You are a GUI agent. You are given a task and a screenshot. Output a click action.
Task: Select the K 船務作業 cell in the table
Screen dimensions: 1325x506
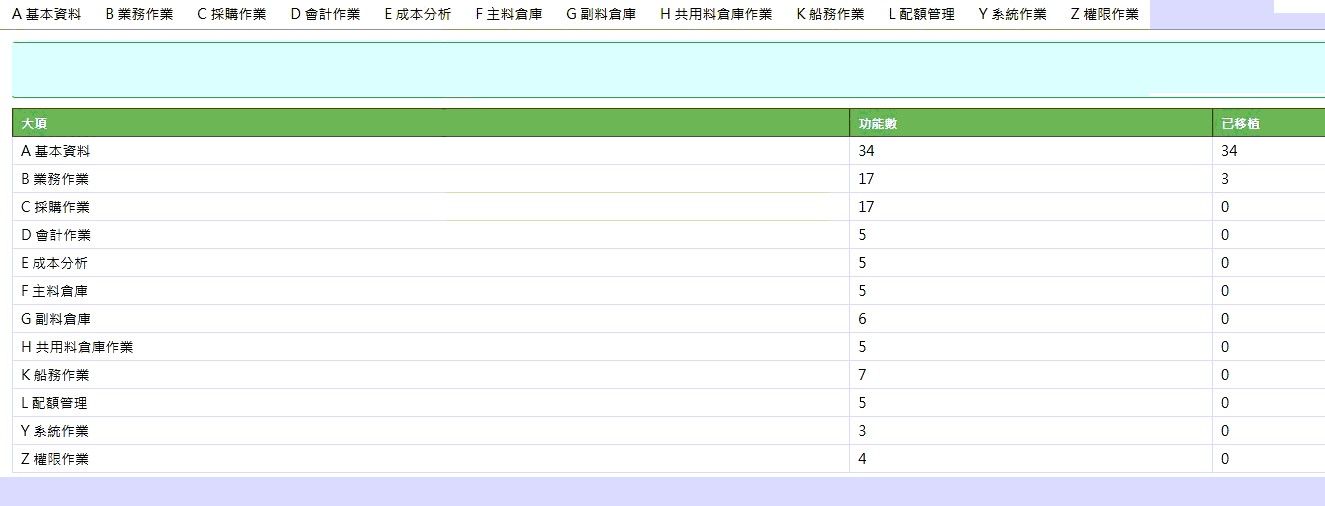pos(431,375)
